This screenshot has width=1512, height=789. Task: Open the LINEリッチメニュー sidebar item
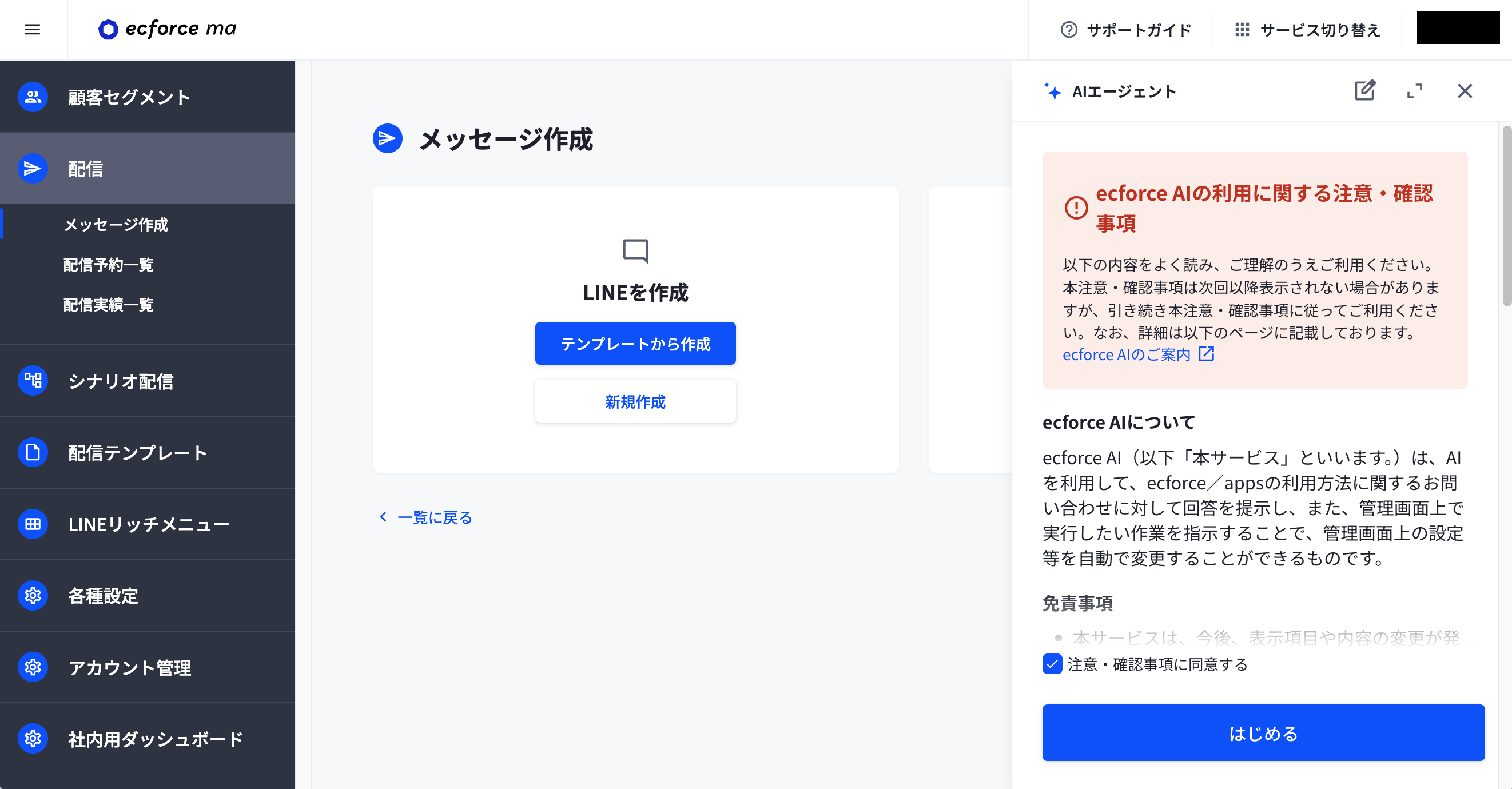point(149,524)
